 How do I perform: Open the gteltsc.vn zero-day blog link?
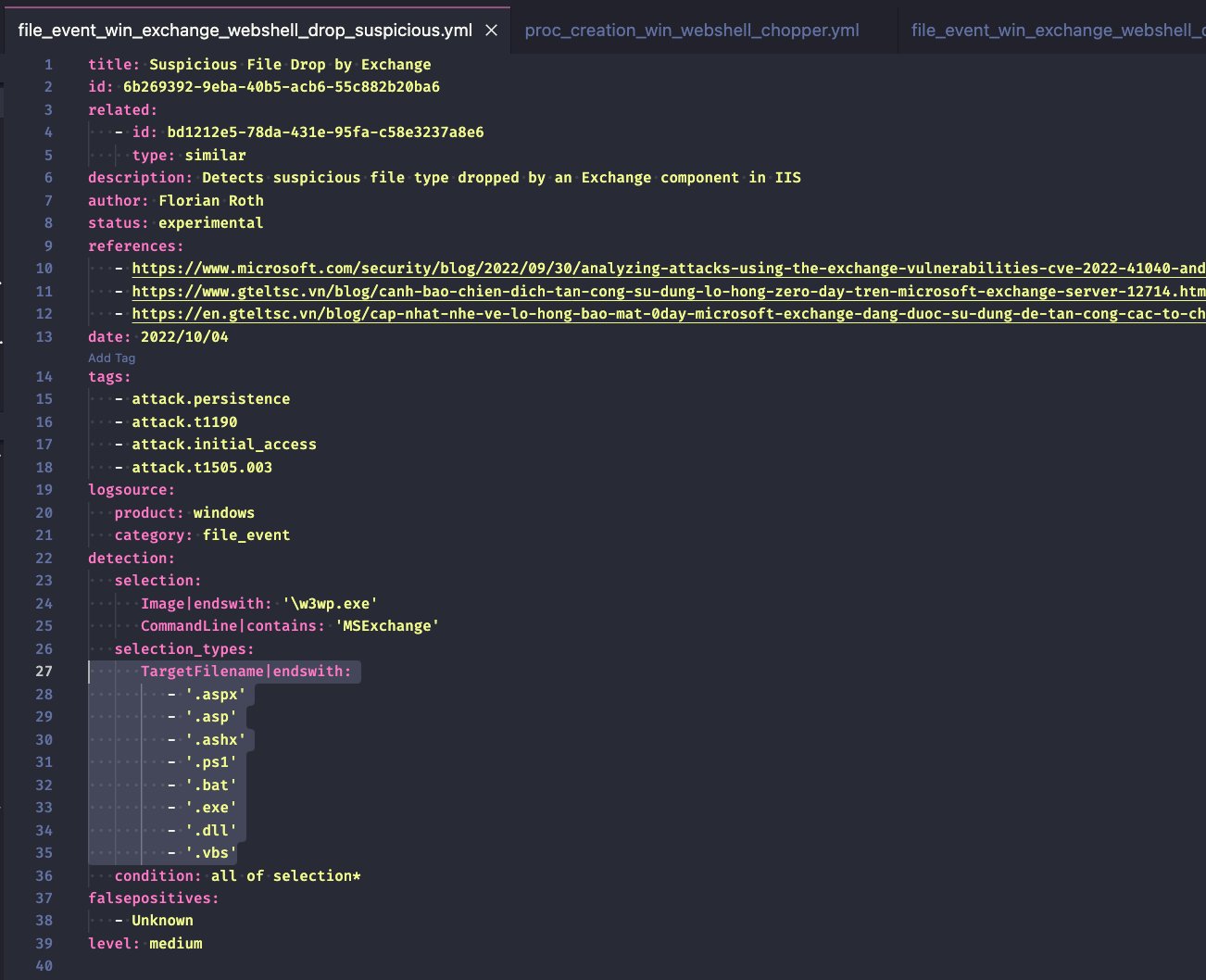(556, 291)
